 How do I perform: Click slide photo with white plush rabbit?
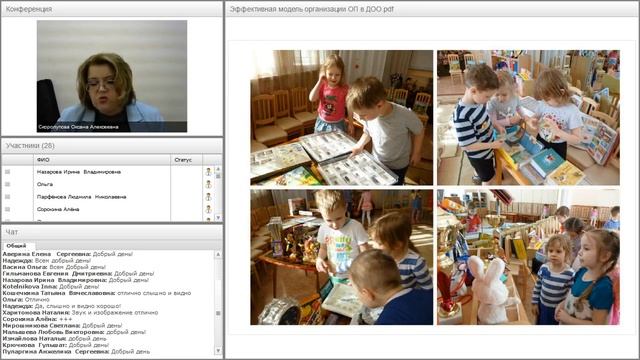coord(529,257)
